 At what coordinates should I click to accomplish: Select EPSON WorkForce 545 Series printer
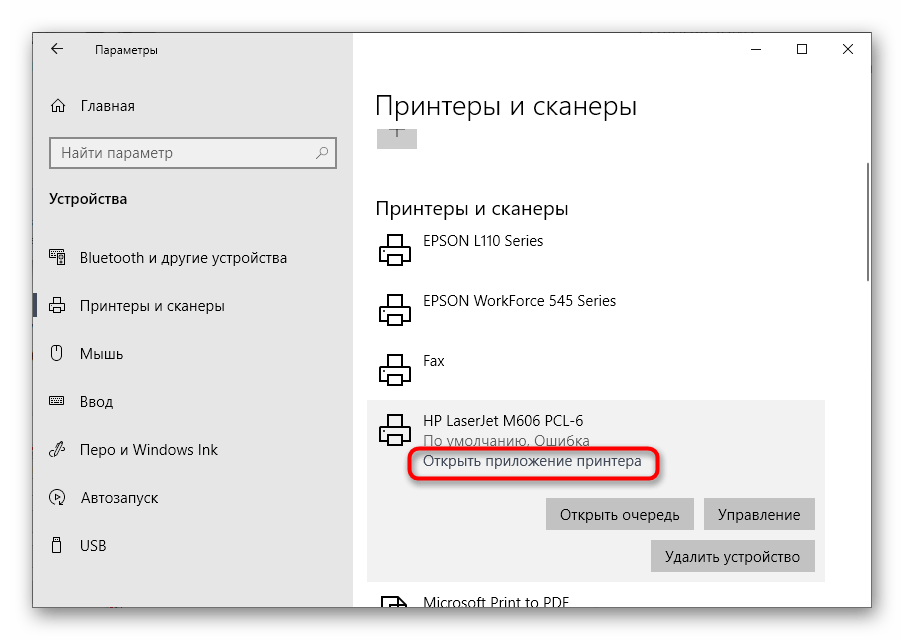pos(519,301)
